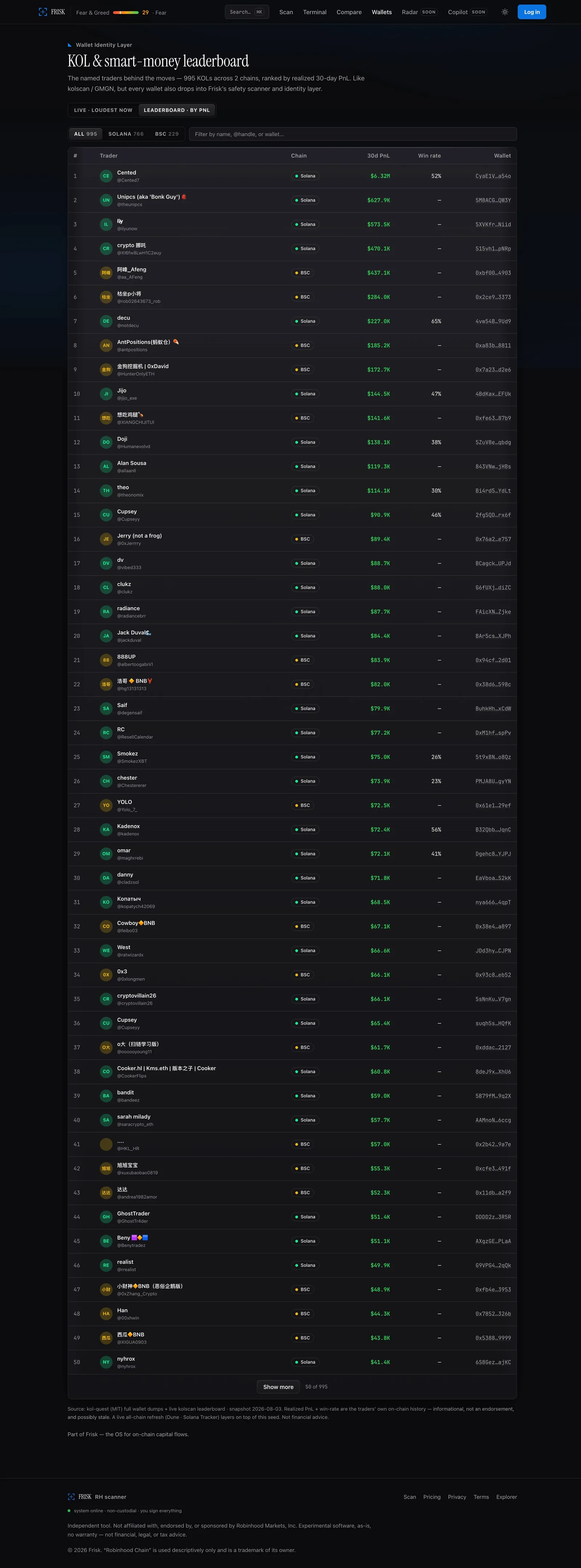Open the header Search box
This screenshot has width=581, height=1568.
pos(247,12)
